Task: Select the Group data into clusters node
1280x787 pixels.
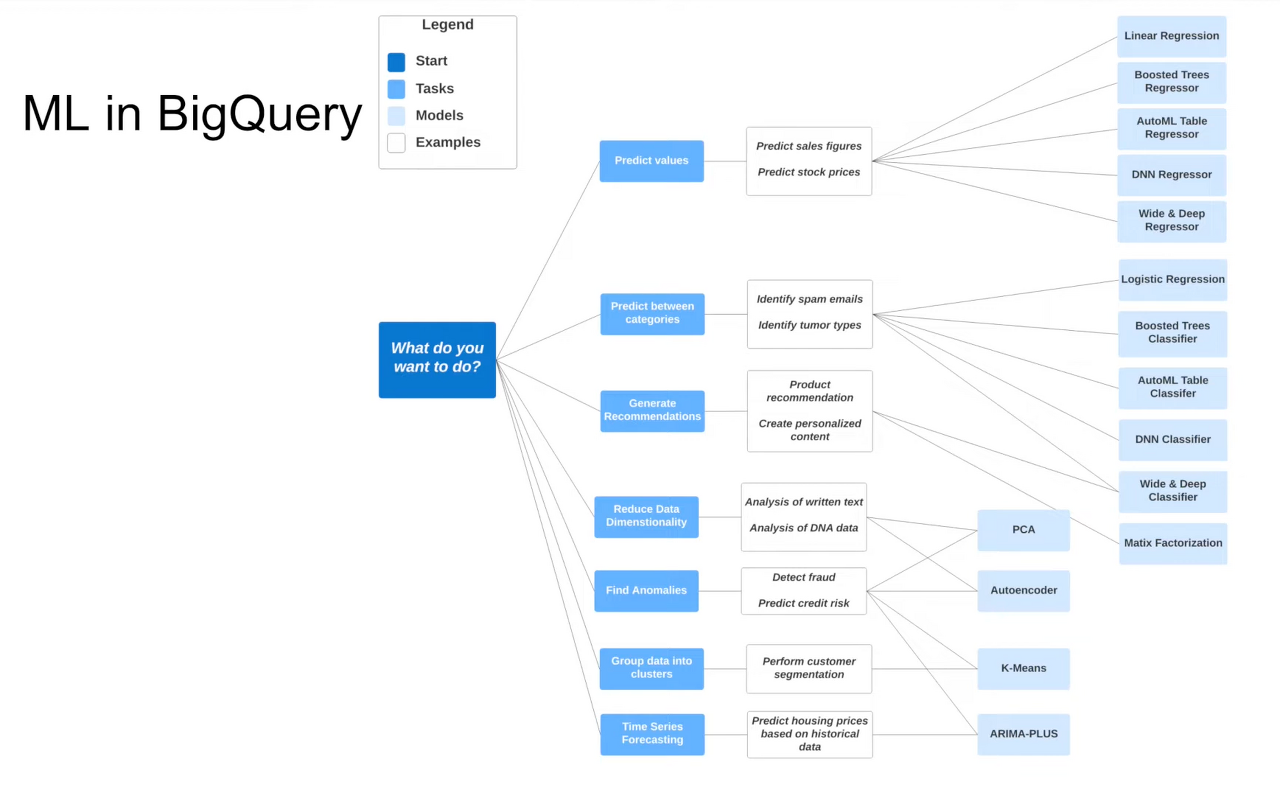Action: (x=651, y=669)
